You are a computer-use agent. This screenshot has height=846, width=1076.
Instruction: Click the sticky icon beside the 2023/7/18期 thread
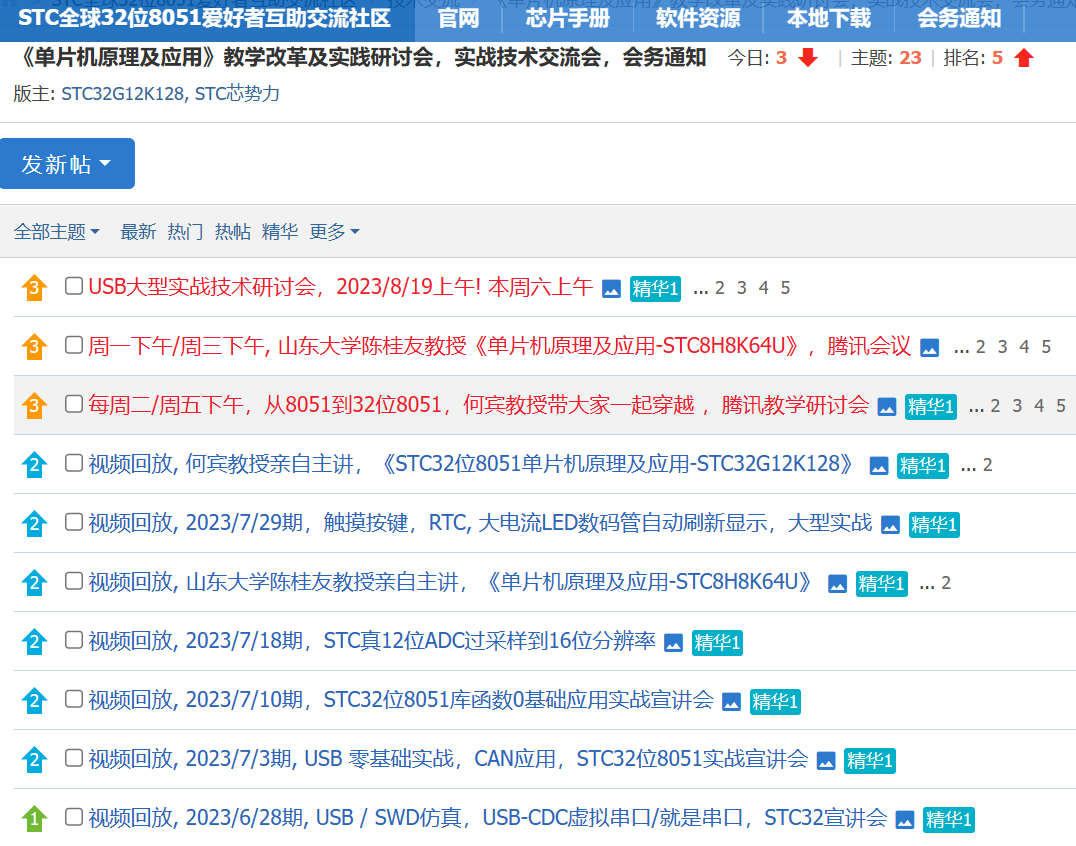34,642
